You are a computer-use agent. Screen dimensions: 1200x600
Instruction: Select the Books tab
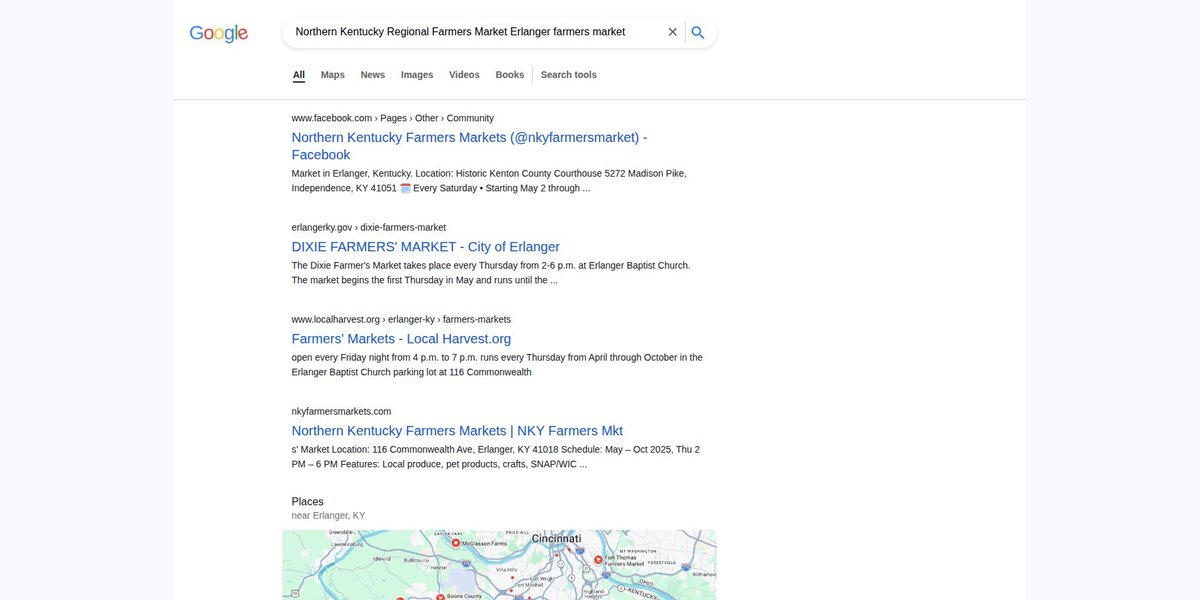510,75
